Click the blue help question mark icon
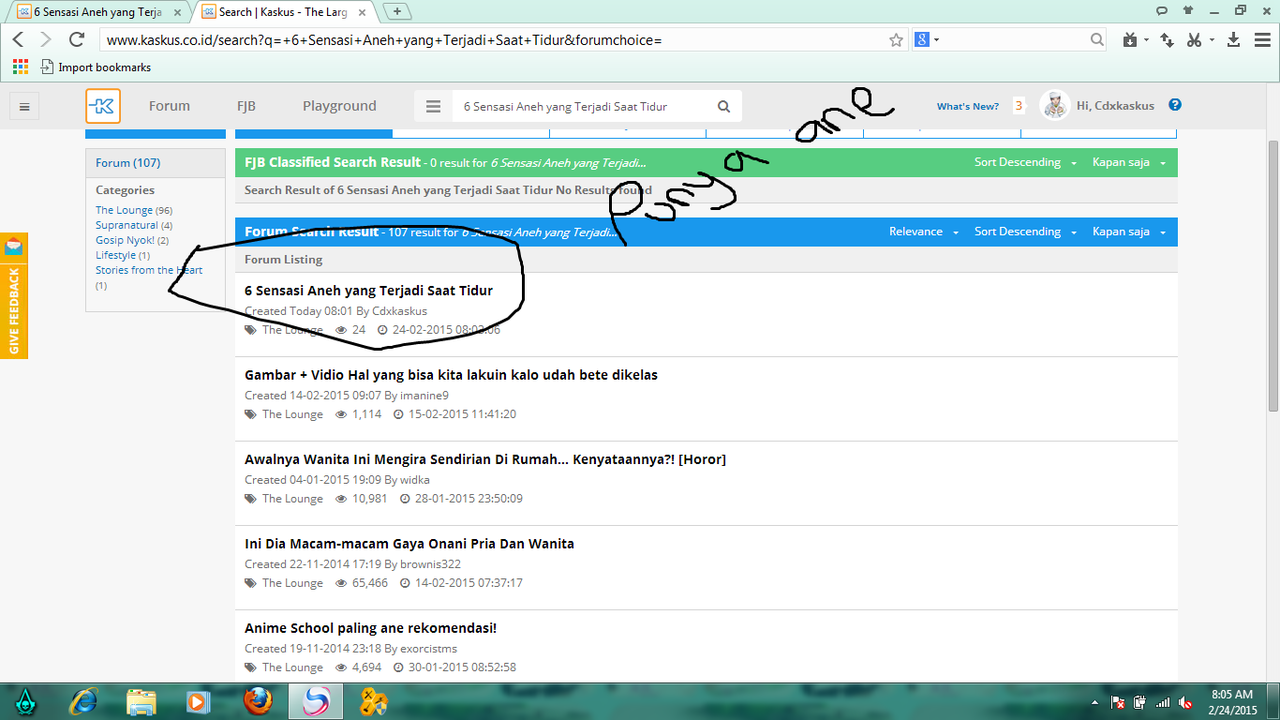 click(x=1175, y=105)
